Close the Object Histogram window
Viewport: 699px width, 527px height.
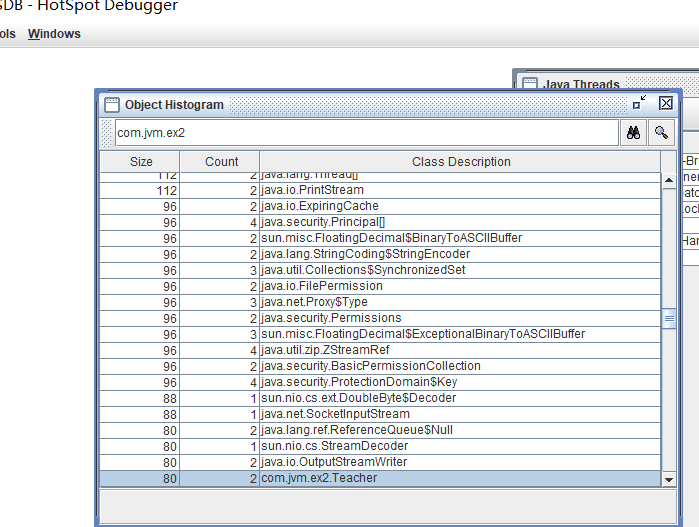[666, 103]
